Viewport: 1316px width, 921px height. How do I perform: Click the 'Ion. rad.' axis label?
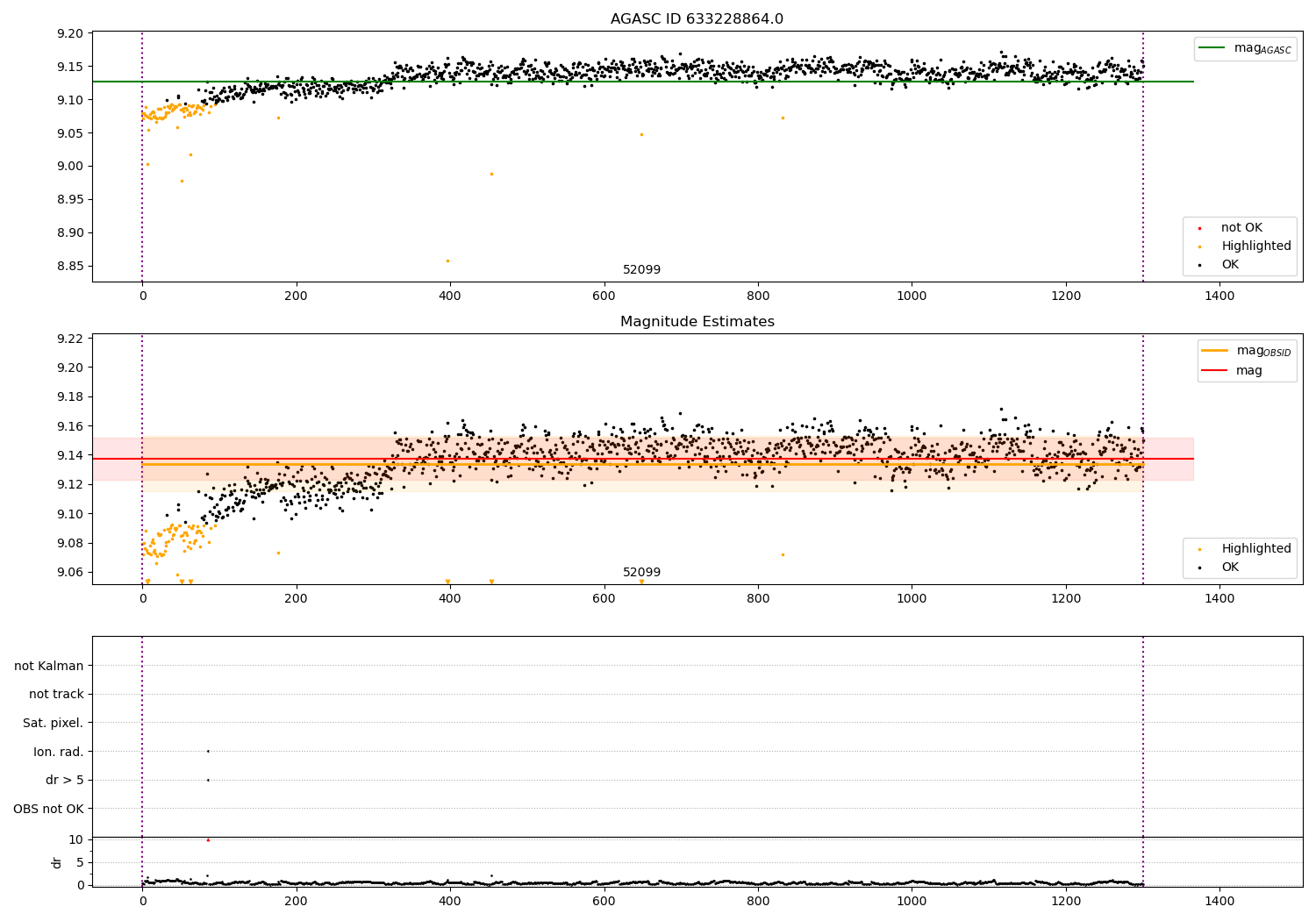tap(59, 752)
